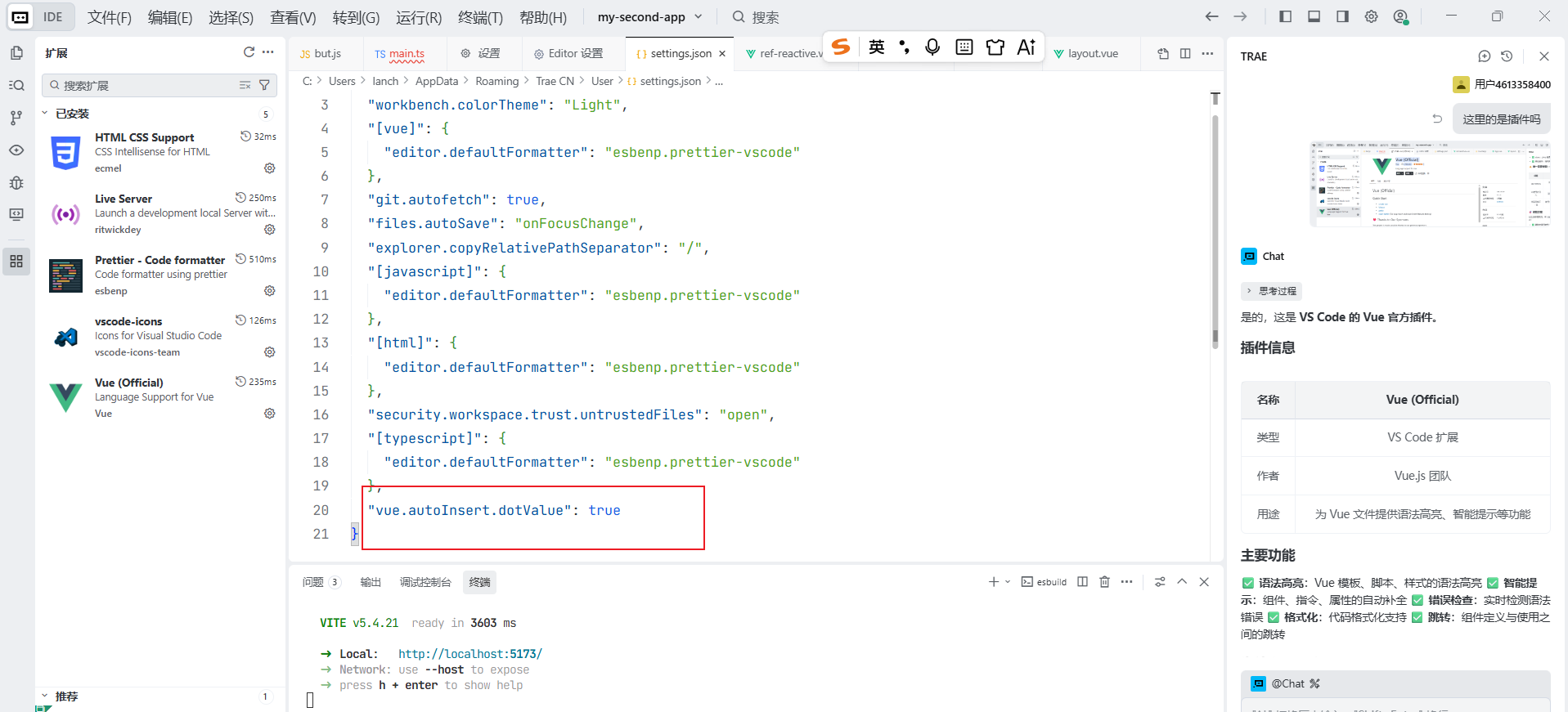
Task: Go forward with the navigation arrow
Action: pos(1240,16)
